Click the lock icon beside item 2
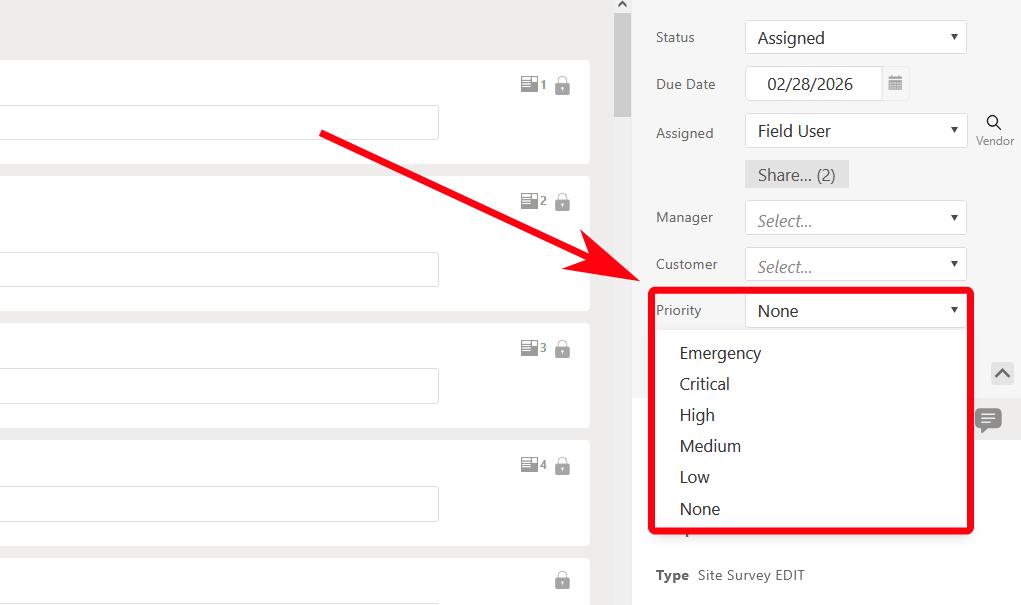The image size is (1021, 605). pos(562,203)
